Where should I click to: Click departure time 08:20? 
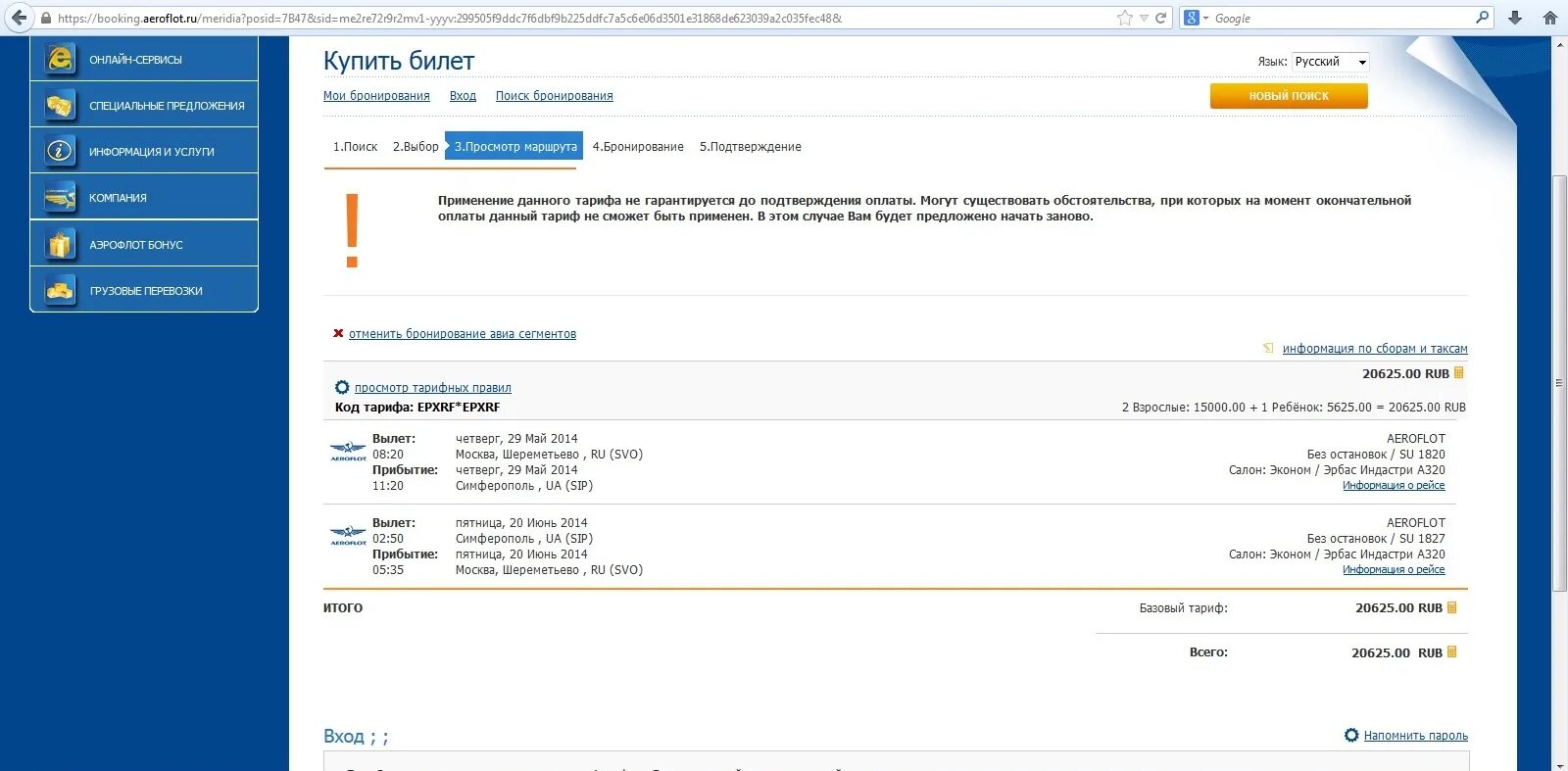[x=388, y=455]
